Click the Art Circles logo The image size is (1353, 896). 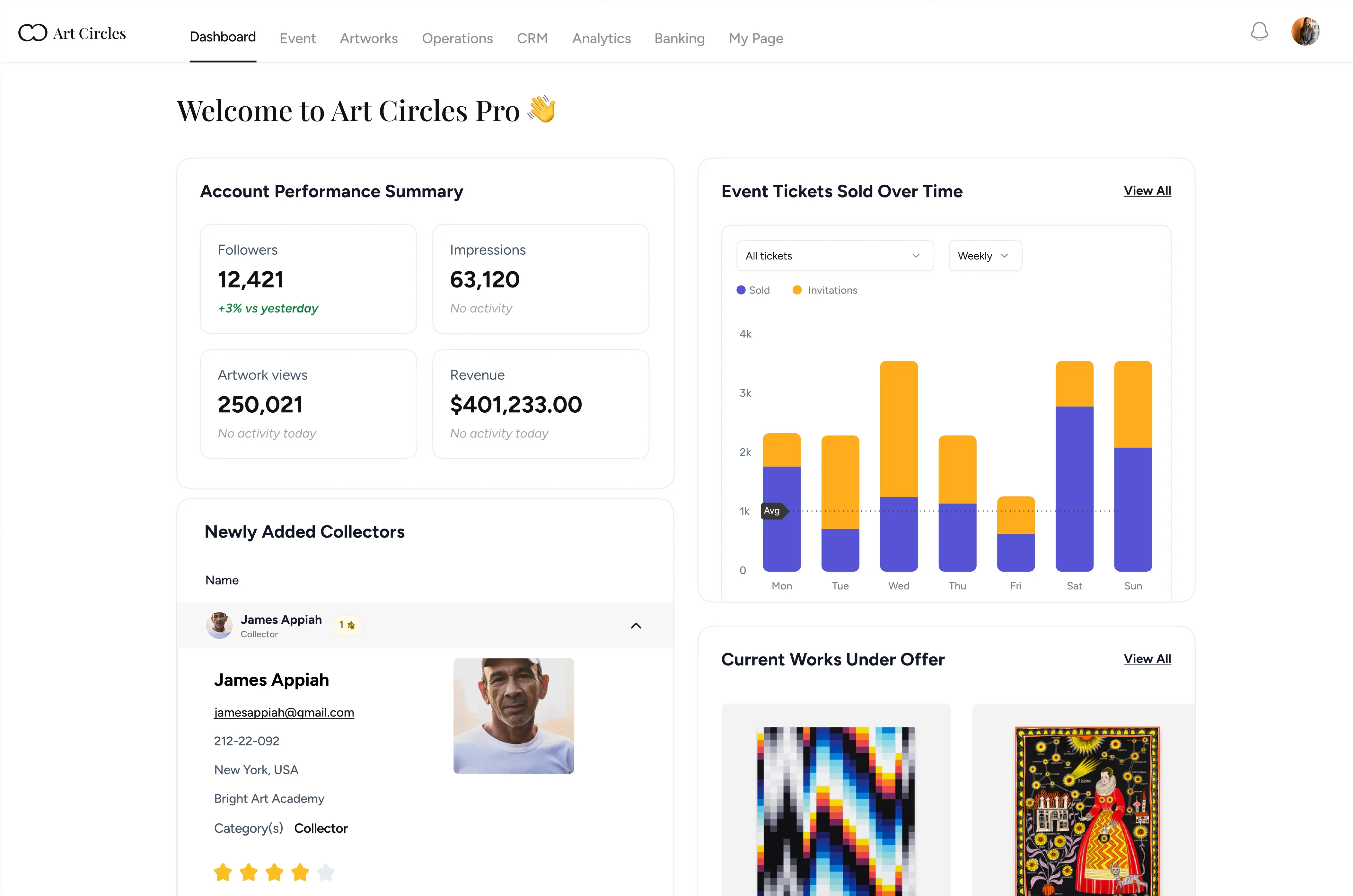pos(71,32)
